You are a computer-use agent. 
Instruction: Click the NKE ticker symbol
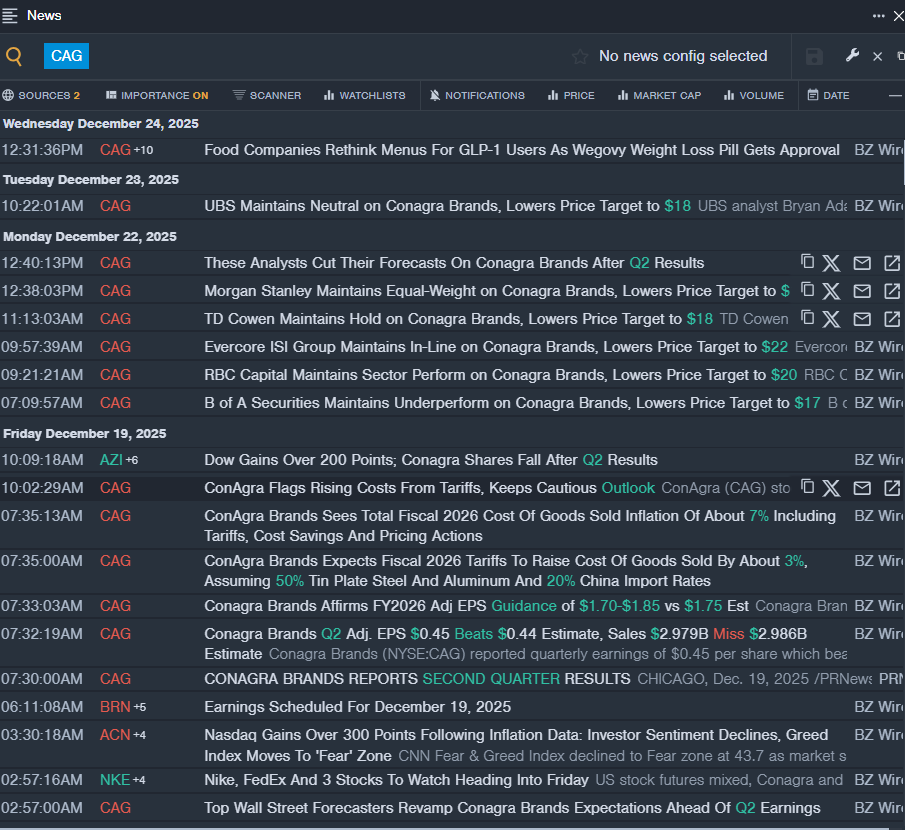pyautogui.click(x=115, y=780)
